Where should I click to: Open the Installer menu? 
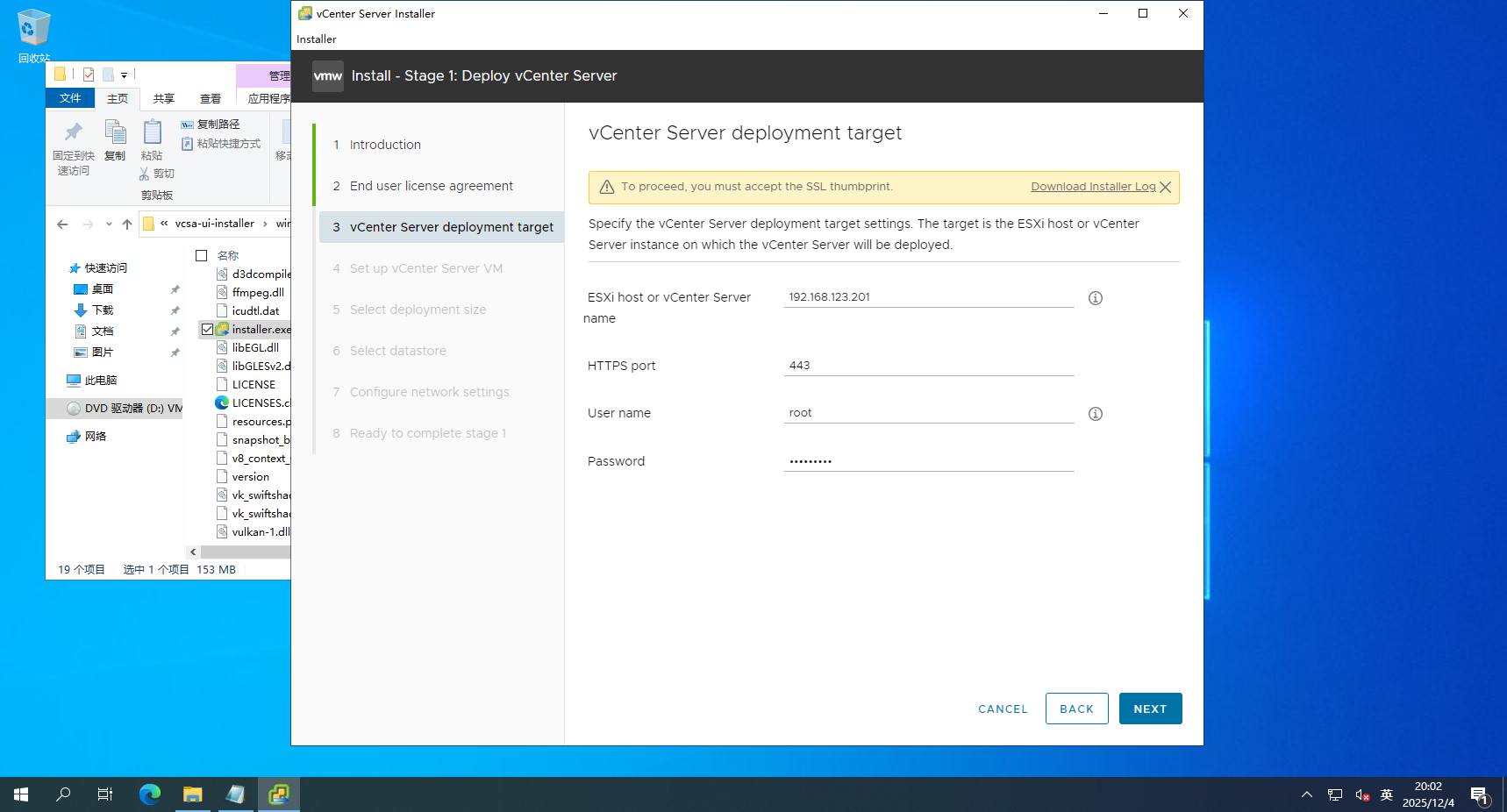[x=316, y=39]
